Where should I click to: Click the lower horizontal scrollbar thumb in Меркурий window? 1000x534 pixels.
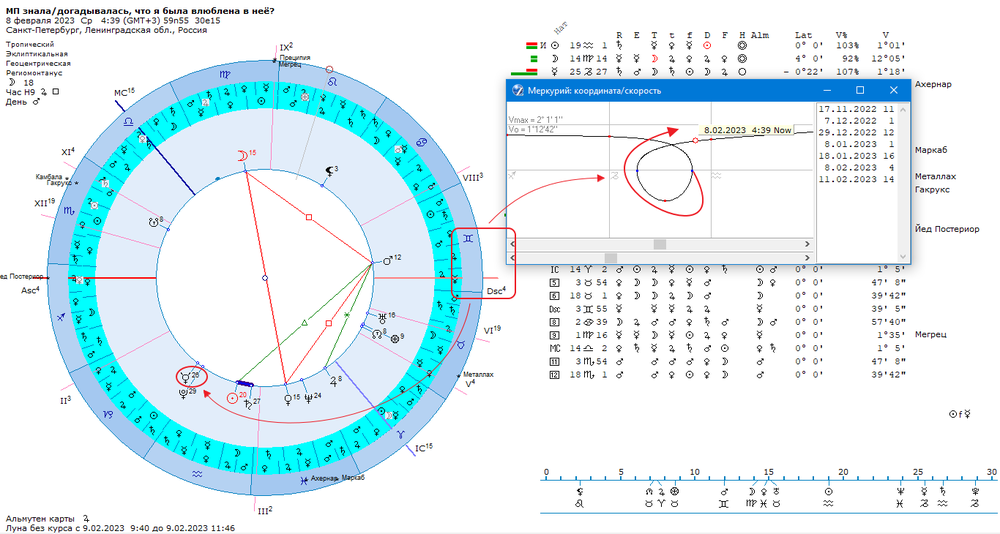coord(610,258)
